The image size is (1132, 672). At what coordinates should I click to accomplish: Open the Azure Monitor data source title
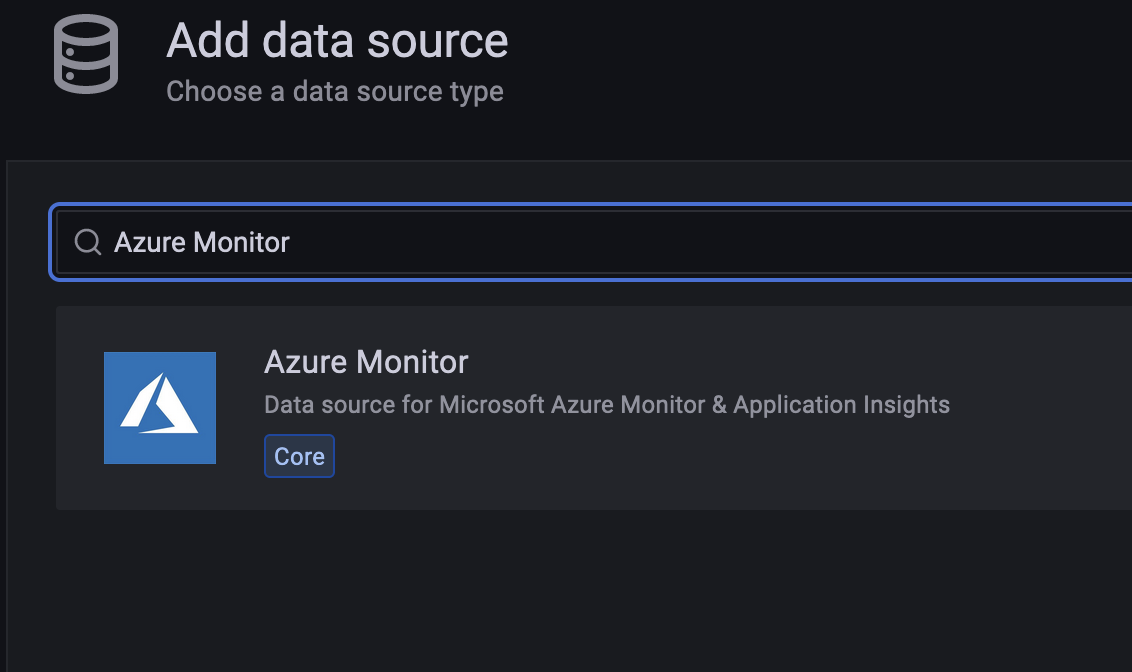click(366, 362)
